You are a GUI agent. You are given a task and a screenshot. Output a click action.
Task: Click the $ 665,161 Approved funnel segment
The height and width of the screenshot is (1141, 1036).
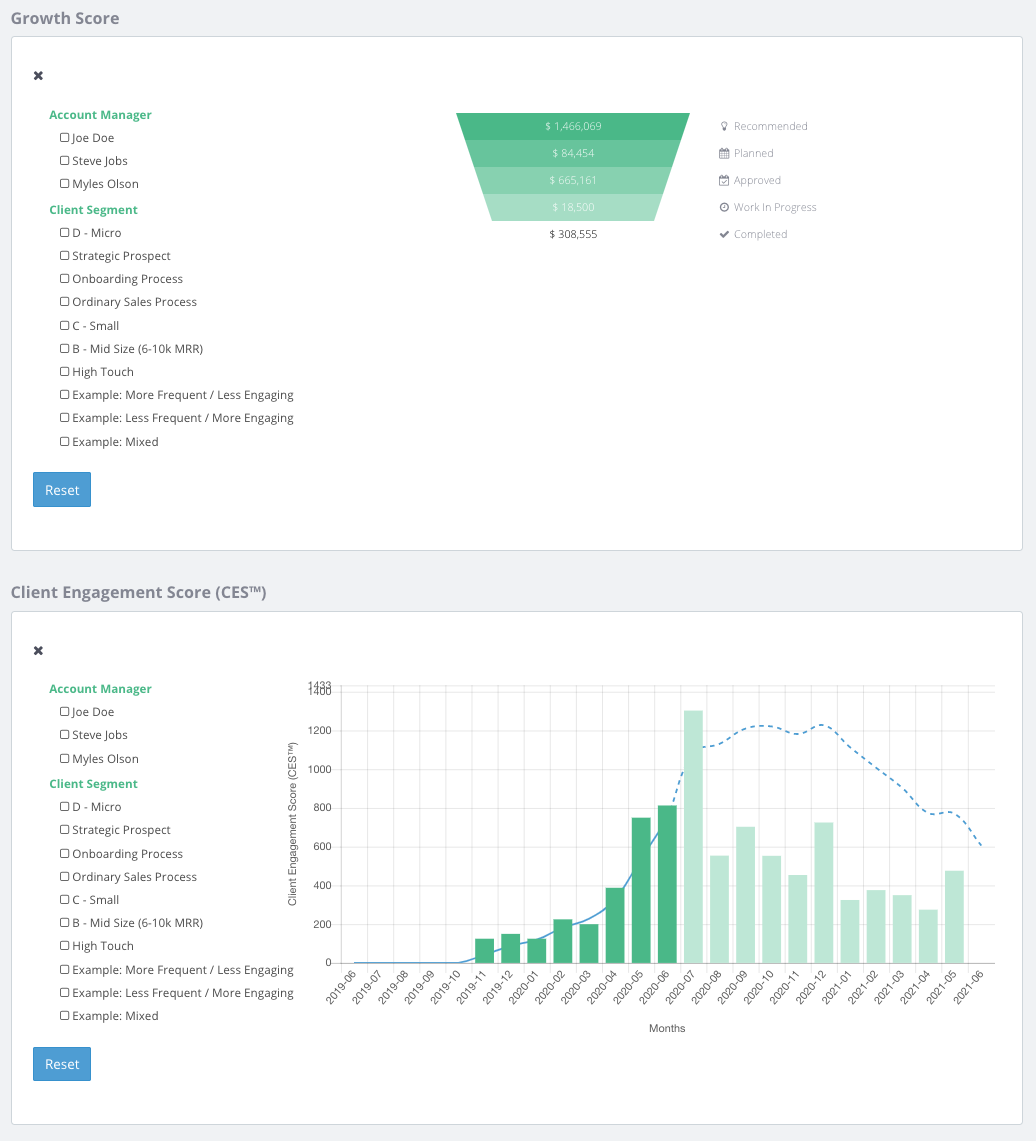pos(573,180)
